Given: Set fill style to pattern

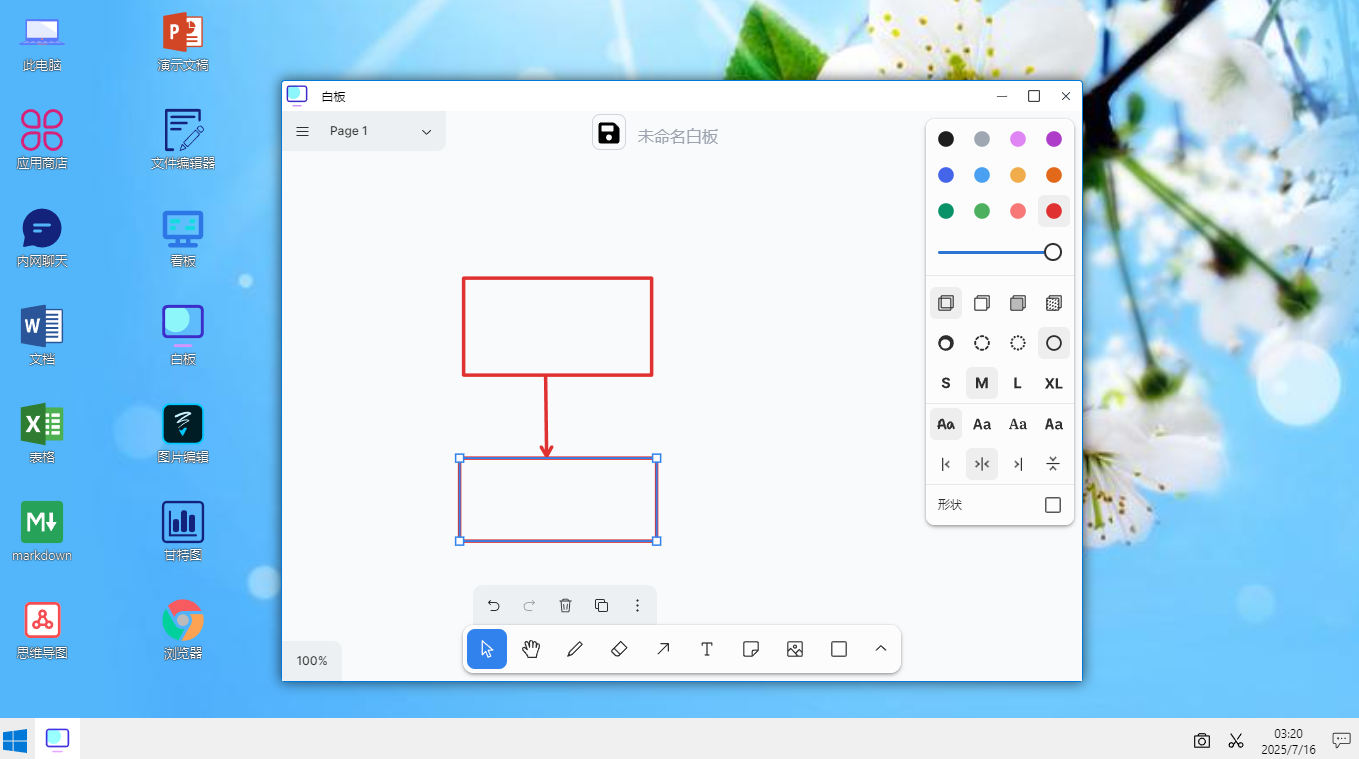Looking at the screenshot, I should tap(1054, 302).
